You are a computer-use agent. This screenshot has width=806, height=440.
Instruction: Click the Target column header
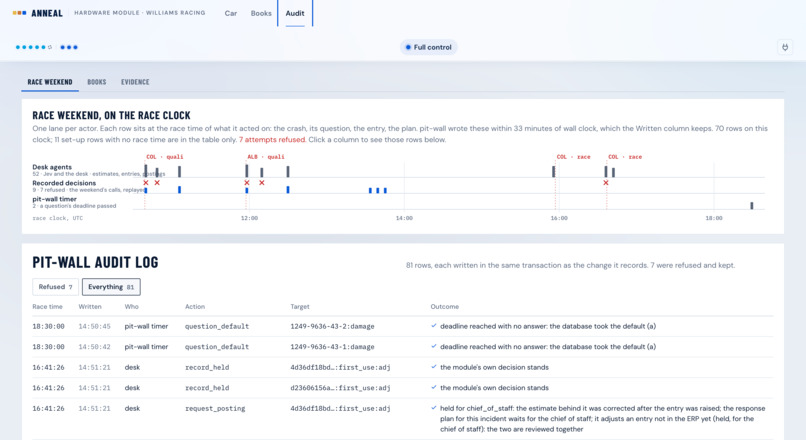coord(300,307)
